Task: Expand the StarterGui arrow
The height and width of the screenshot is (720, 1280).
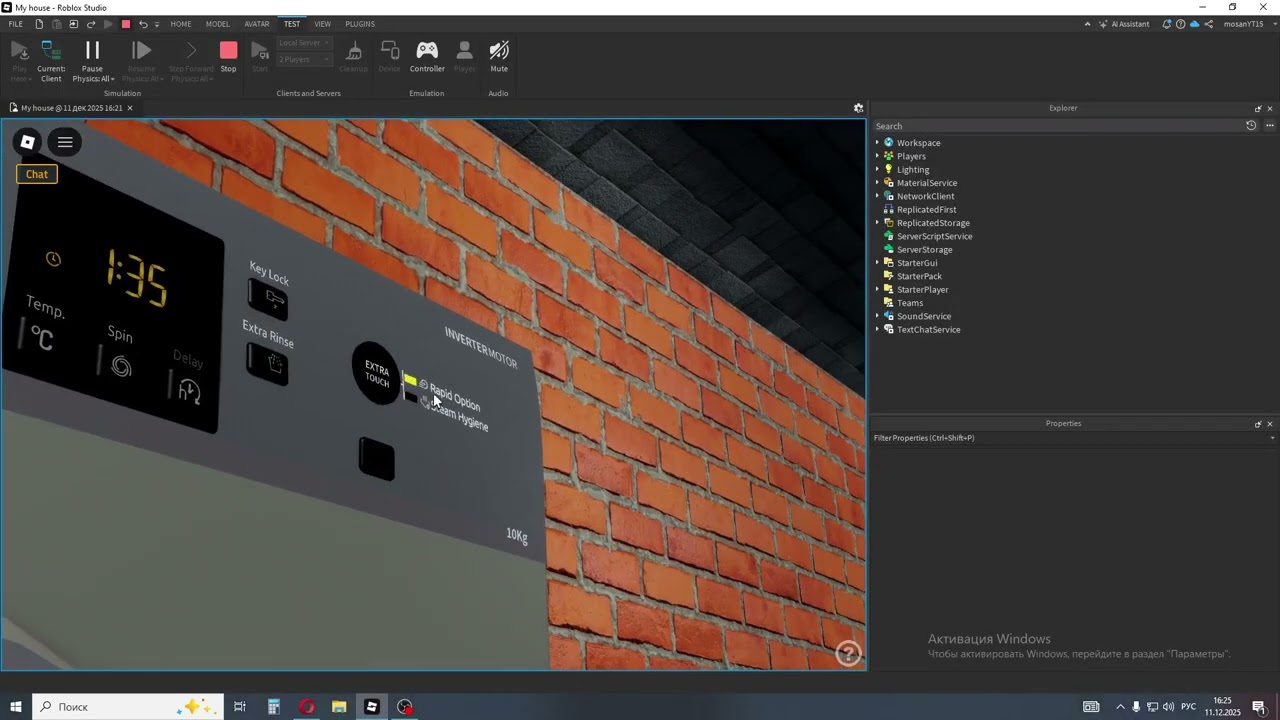Action: click(877, 263)
